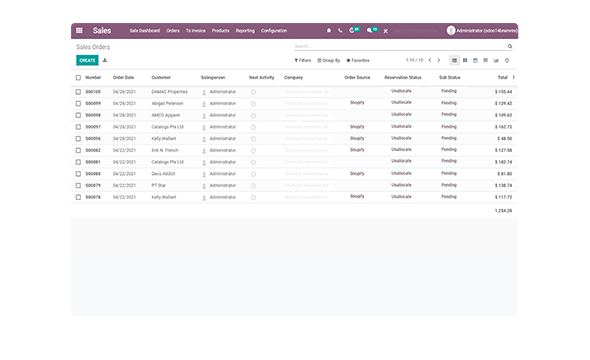Click the salesperson avatar in S00098 row
The height and width of the screenshot is (360, 590).
click(x=204, y=115)
